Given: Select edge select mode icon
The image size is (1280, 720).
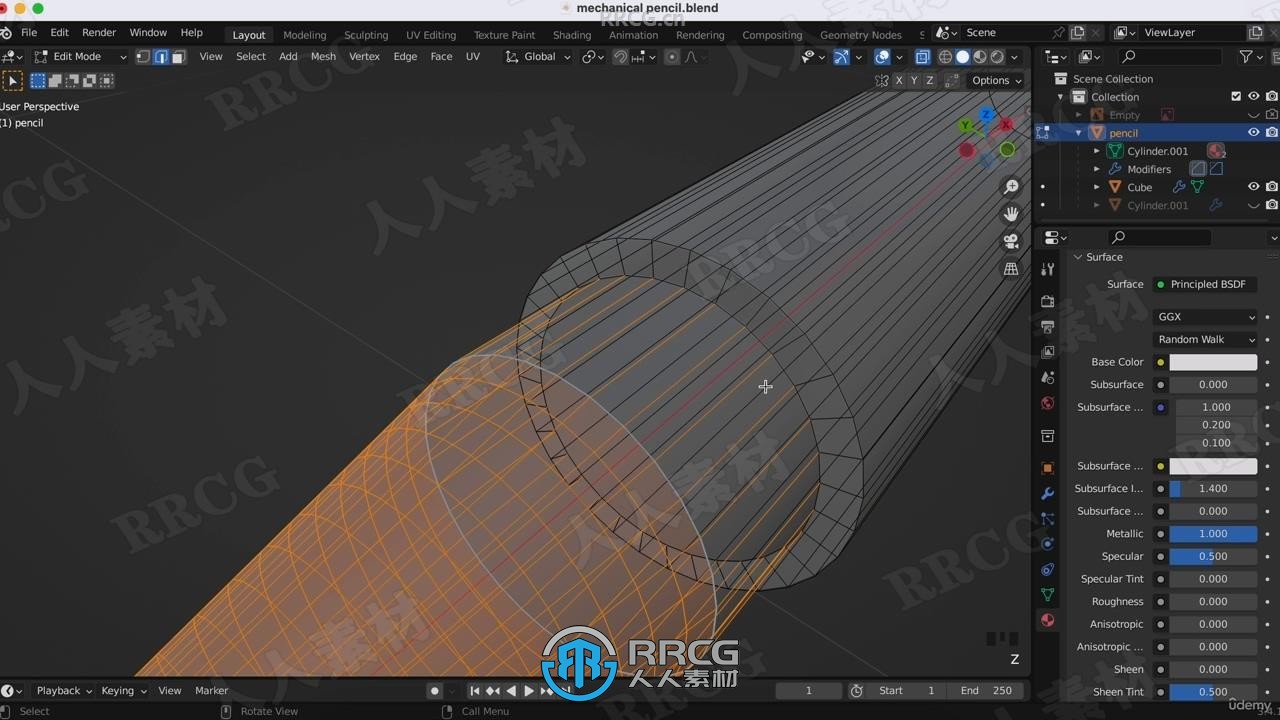Looking at the screenshot, I should [x=161, y=57].
